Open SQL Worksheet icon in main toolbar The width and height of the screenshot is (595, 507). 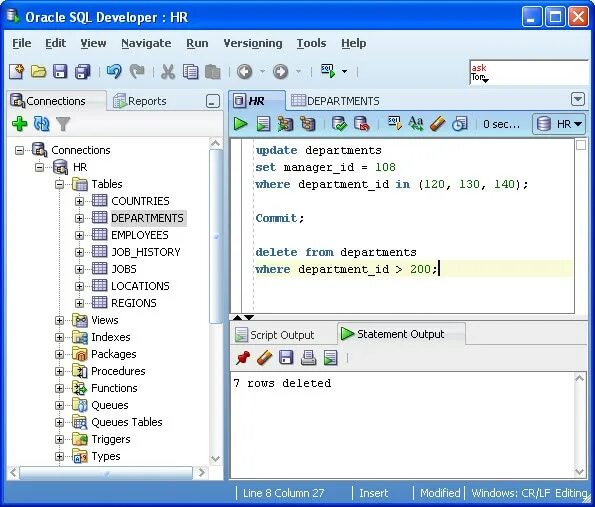coord(328,71)
